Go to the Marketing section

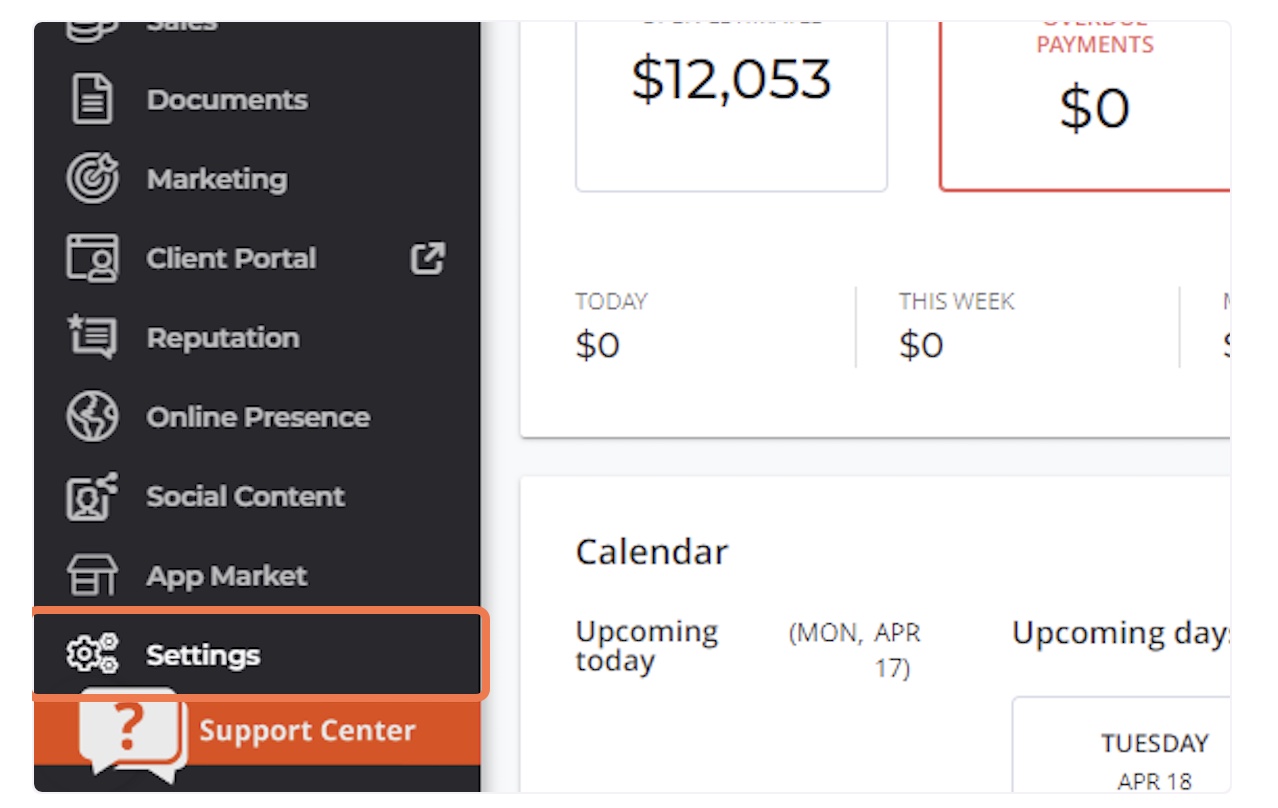pos(217,179)
